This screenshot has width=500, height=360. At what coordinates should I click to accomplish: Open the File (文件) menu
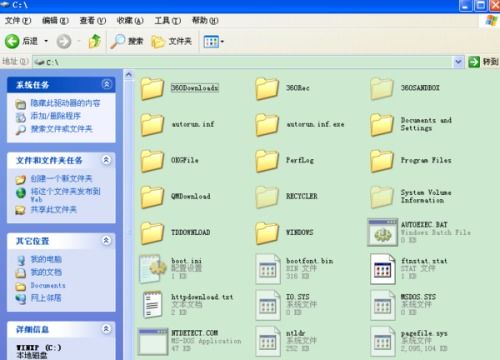pos(18,21)
